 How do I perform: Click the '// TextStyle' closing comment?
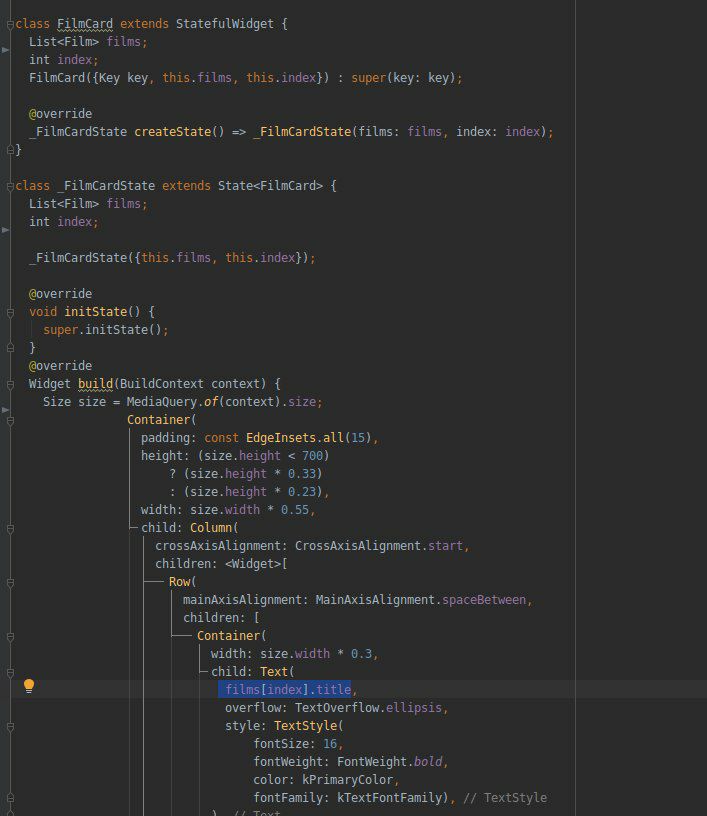(x=505, y=798)
